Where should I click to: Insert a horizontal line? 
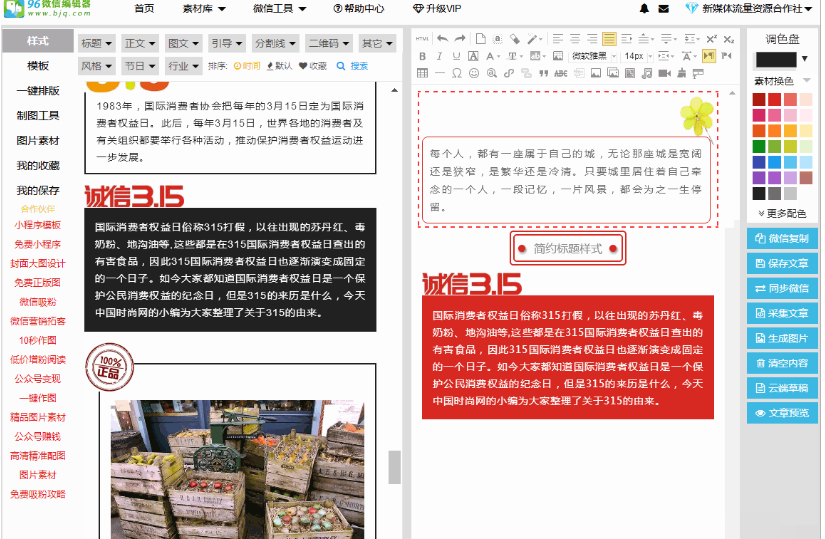tap(440, 73)
